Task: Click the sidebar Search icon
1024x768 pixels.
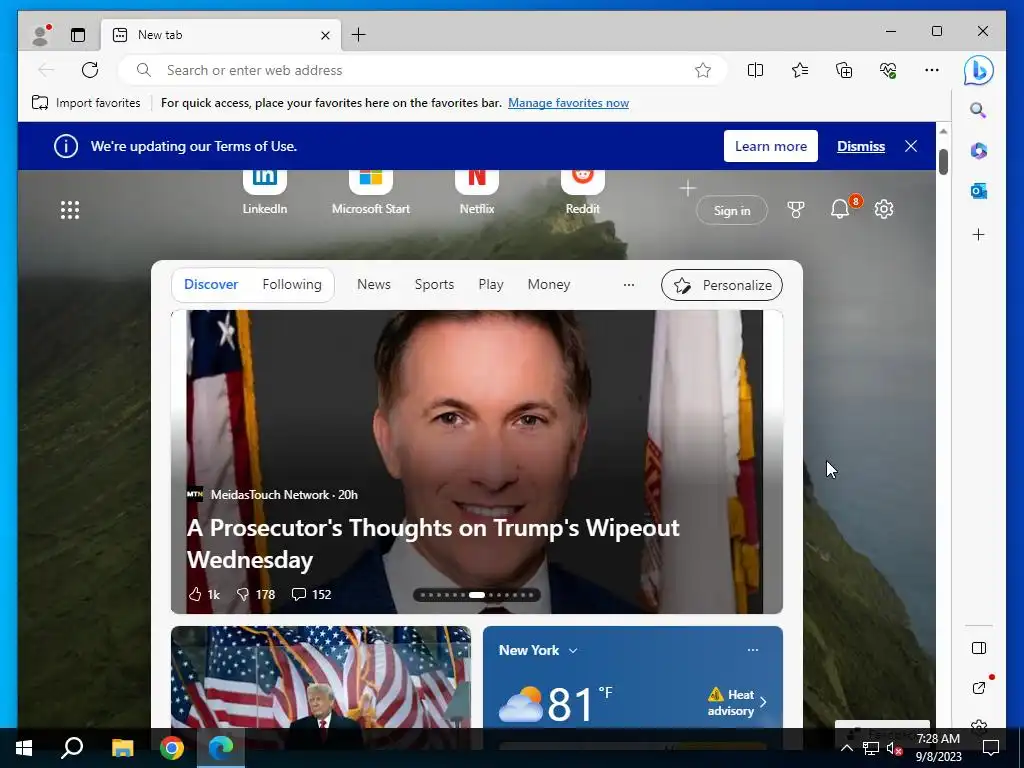Action: [978, 110]
